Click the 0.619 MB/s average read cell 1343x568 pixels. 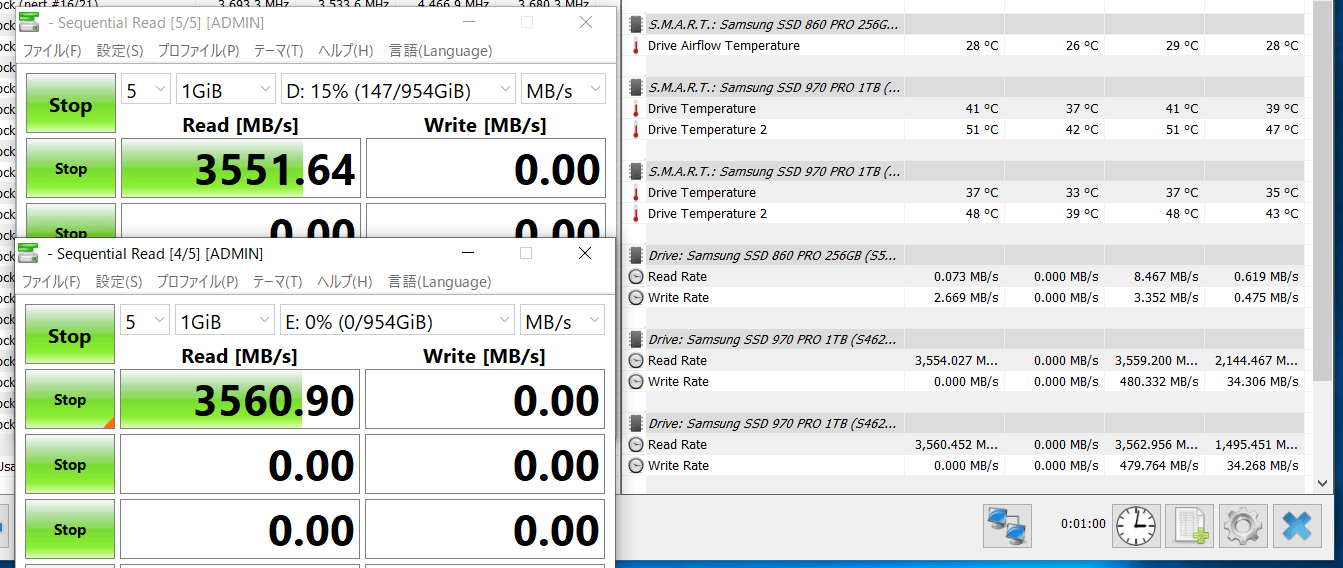click(x=1265, y=277)
